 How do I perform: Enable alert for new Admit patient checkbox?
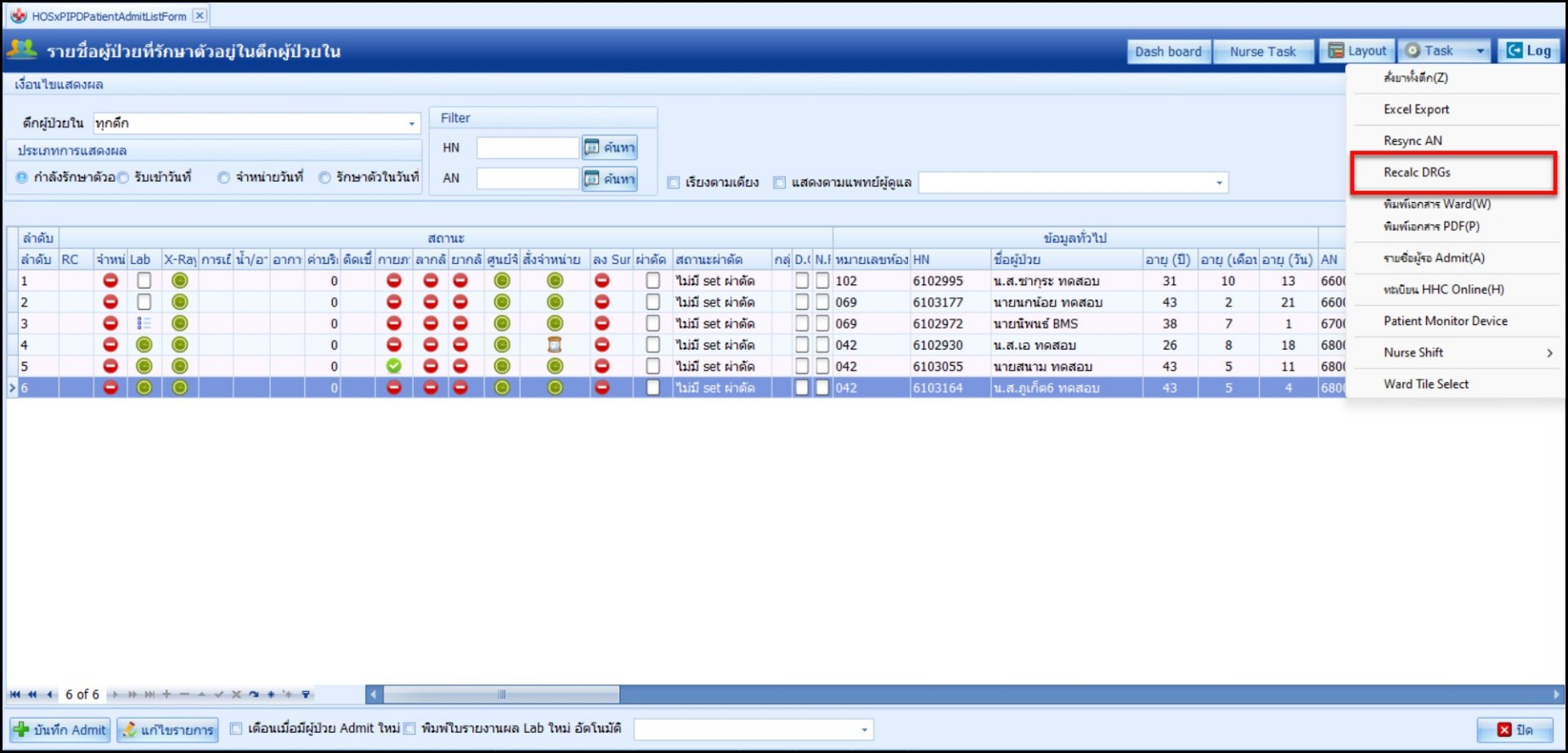237,728
